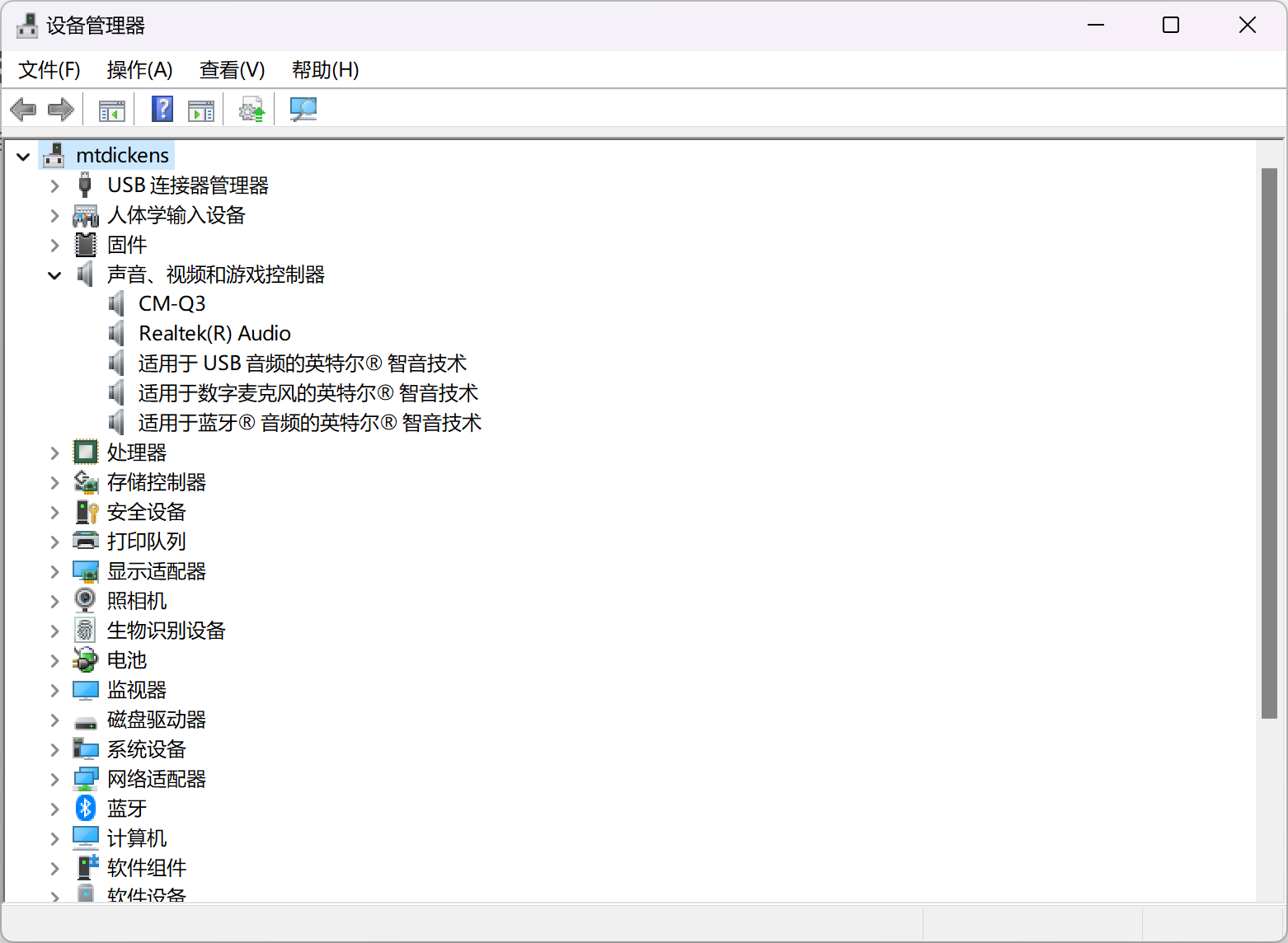Expand the 处理器 category
This screenshot has width=1288, height=943.
coord(54,453)
